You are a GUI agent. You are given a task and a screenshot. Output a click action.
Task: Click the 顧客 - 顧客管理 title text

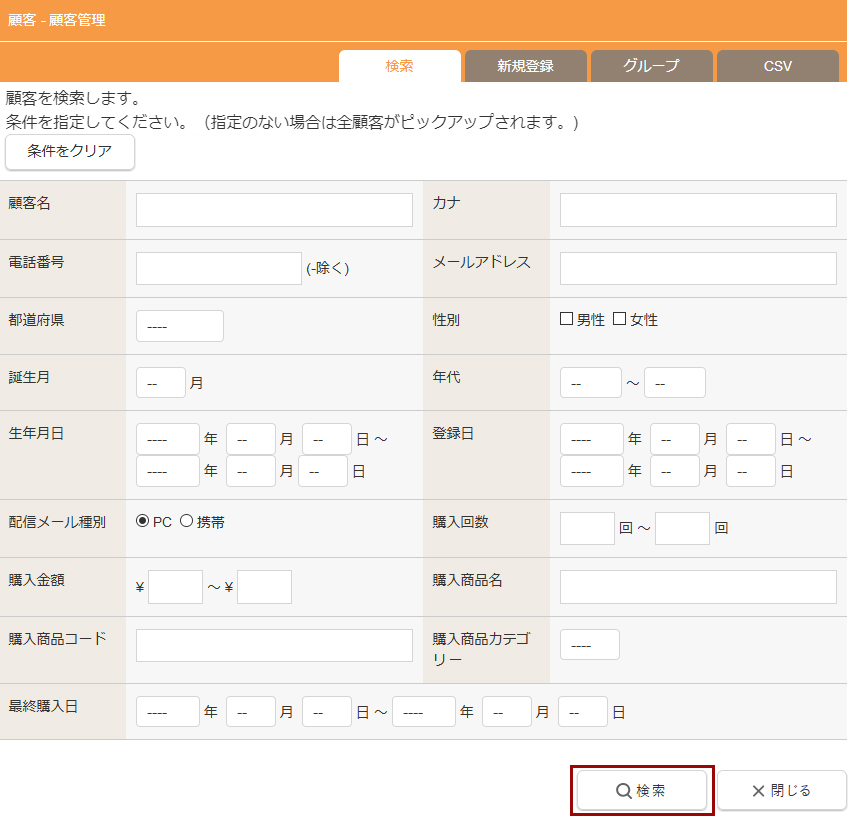57,20
